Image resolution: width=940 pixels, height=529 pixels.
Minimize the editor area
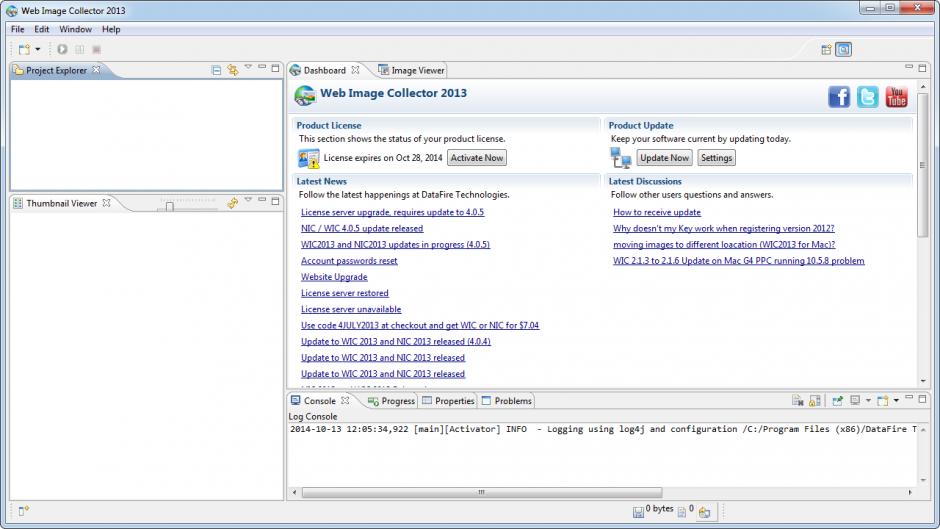(909, 67)
